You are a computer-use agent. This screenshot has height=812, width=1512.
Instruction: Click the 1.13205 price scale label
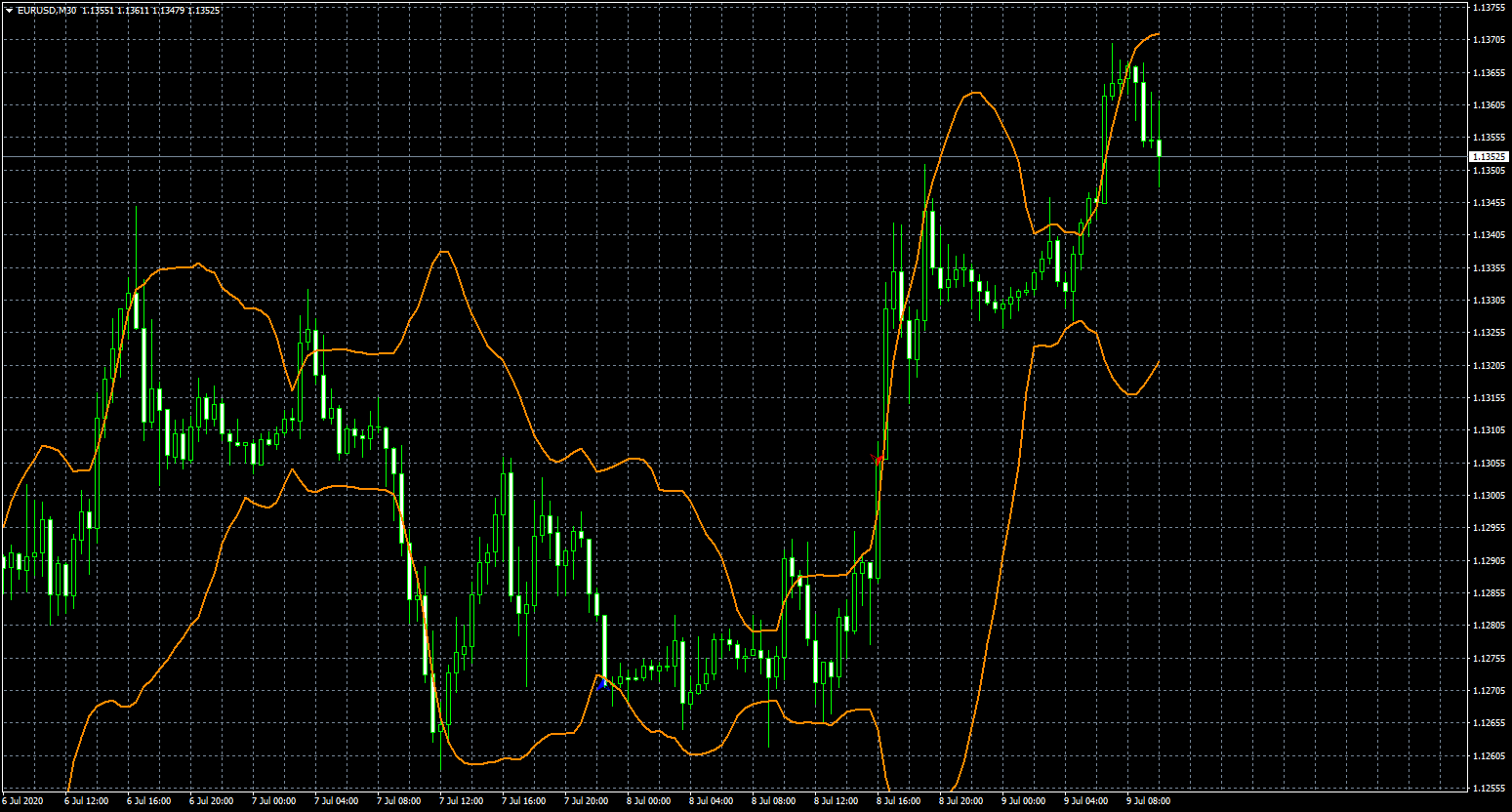coord(1489,365)
